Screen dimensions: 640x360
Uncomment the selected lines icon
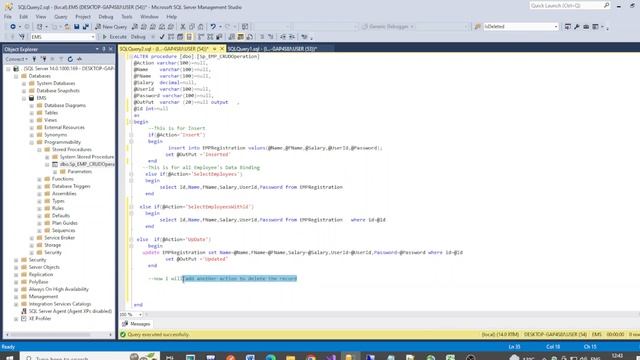(271, 37)
